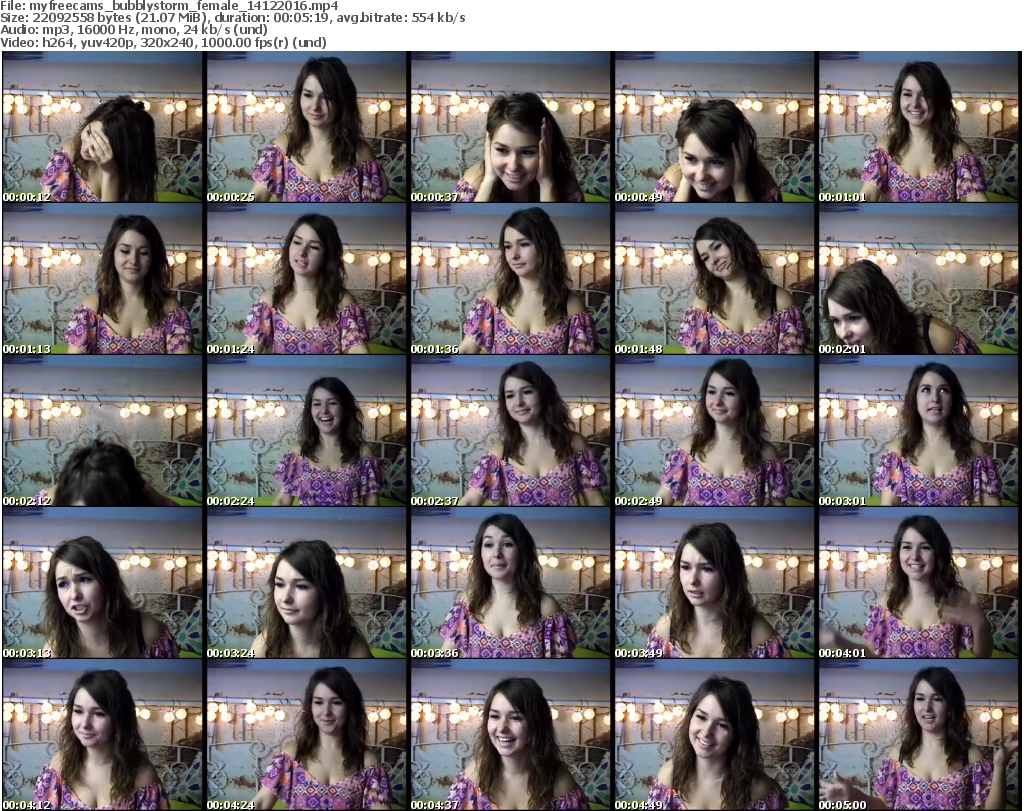Select the thumbnail frame at 00:03:49
This screenshot has width=1024, height=811.
714,583
